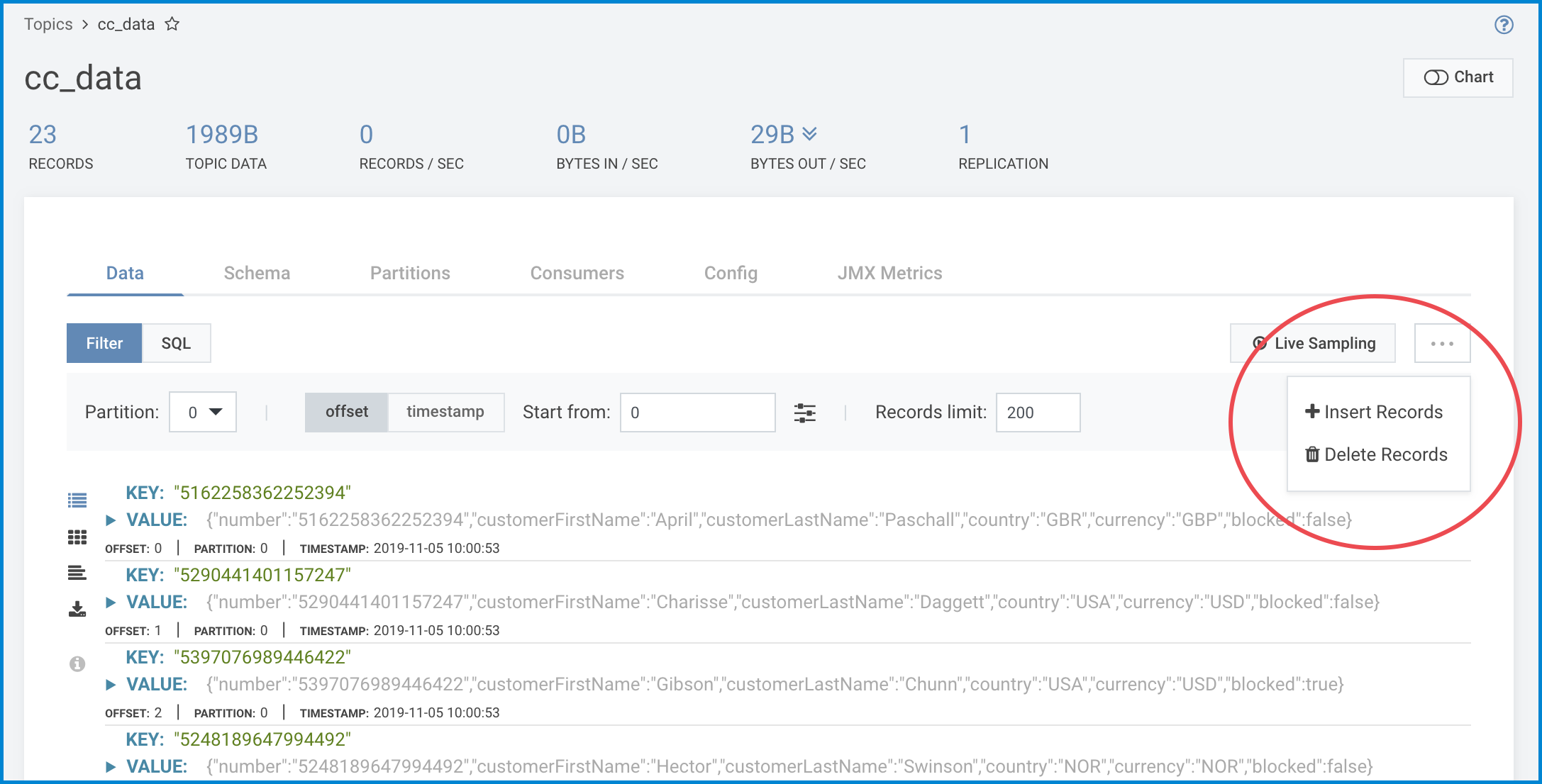Image resolution: width=1542 pixels, height=784 pixels.
Task: Click key "5162258362252394"
Action: point(262,493)
